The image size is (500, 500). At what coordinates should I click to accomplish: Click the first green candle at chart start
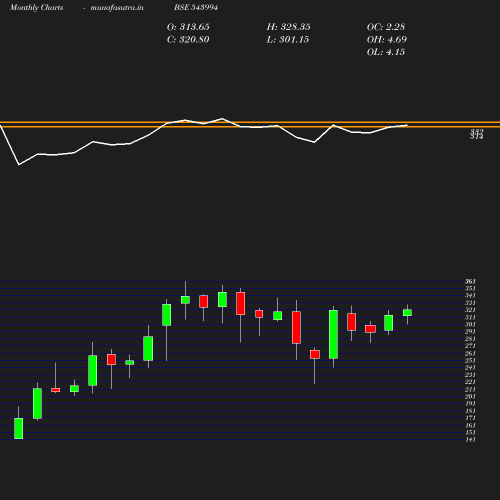[19, 428]
